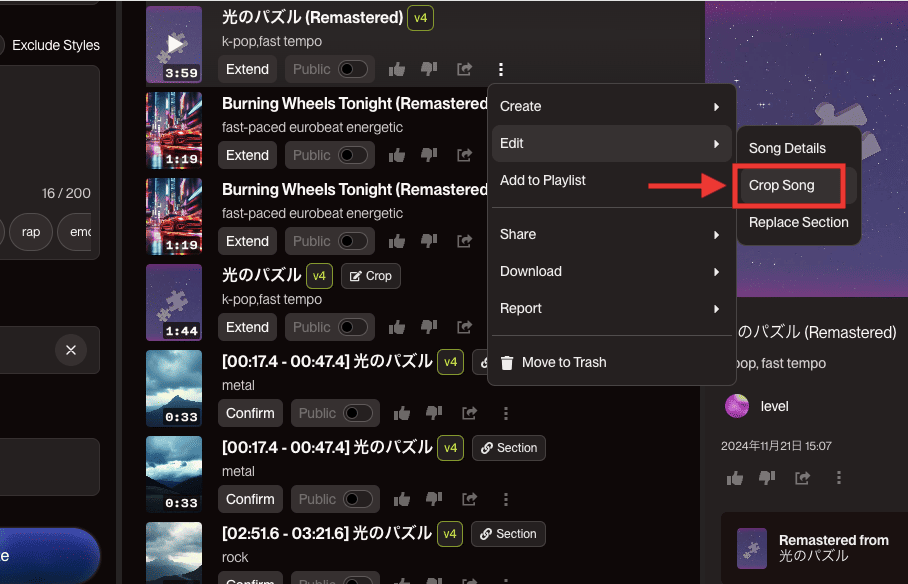Viewport: 908px width, 584px height.
Task: Click v4 badge next to 光のパズル (Remastered)
Action: (x=420, y=18)
